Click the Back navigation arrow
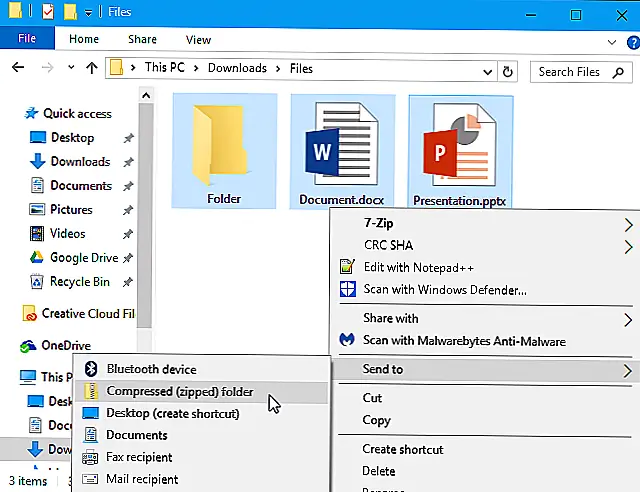Image resolution: width=640 pixels, height=492 pixels. pos(17,69)
